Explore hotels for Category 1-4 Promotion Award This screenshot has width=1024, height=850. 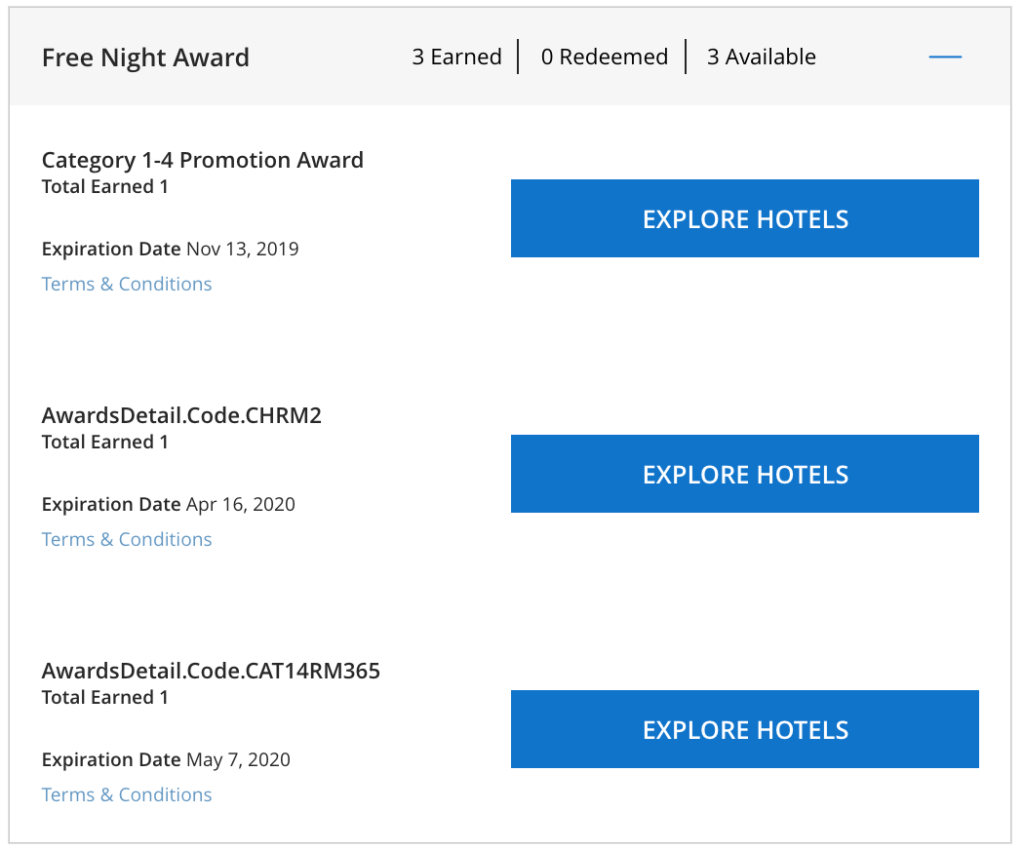(745, 218)
